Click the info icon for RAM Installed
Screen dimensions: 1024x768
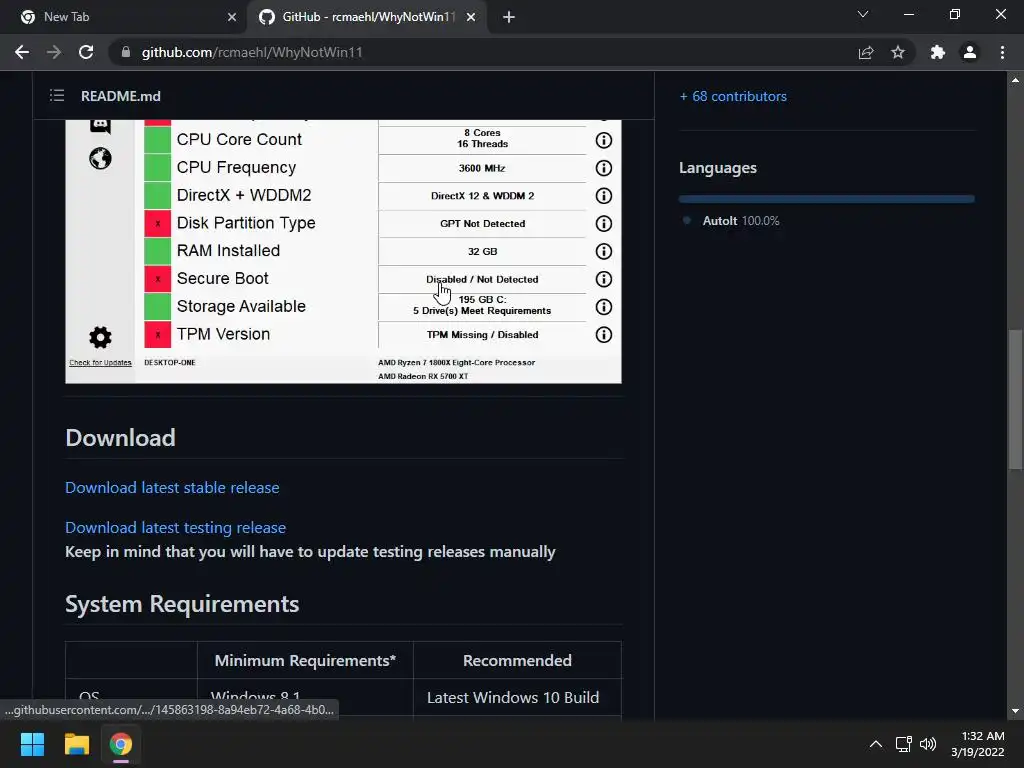point(603,251)
